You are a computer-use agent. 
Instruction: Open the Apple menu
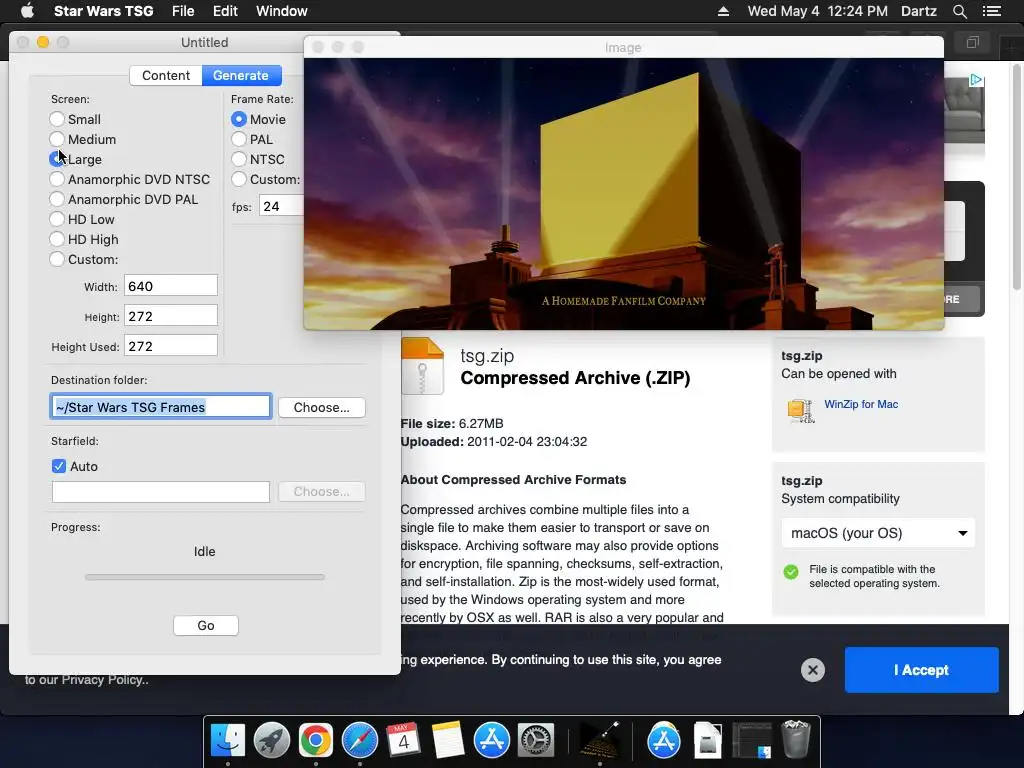[27, 11]
